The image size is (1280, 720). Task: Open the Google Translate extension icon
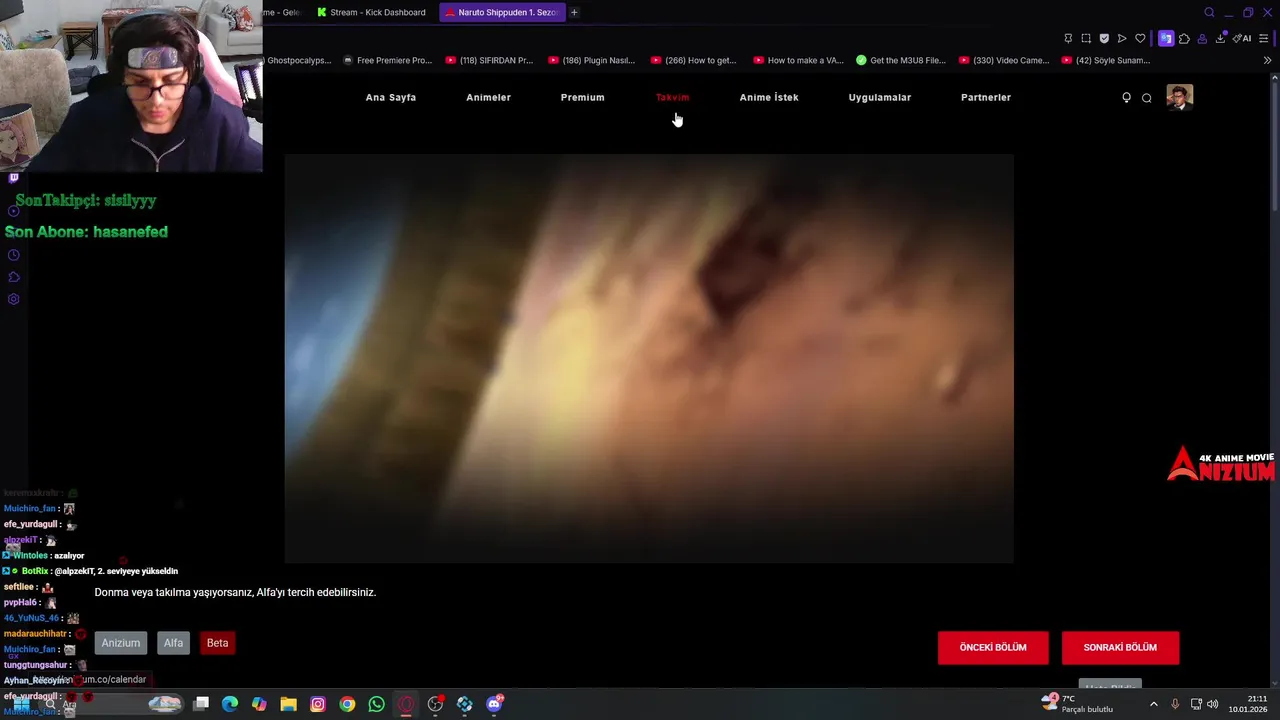point(1166,39)
